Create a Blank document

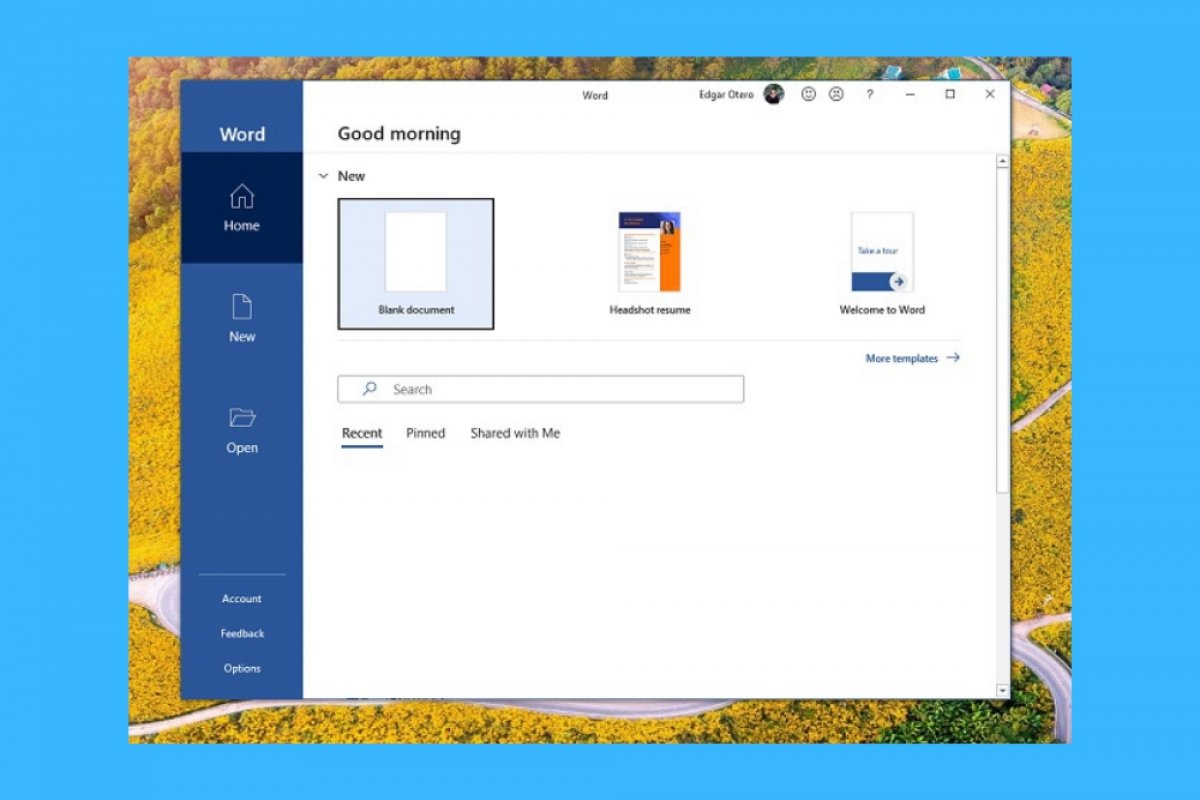click(416, 264)
